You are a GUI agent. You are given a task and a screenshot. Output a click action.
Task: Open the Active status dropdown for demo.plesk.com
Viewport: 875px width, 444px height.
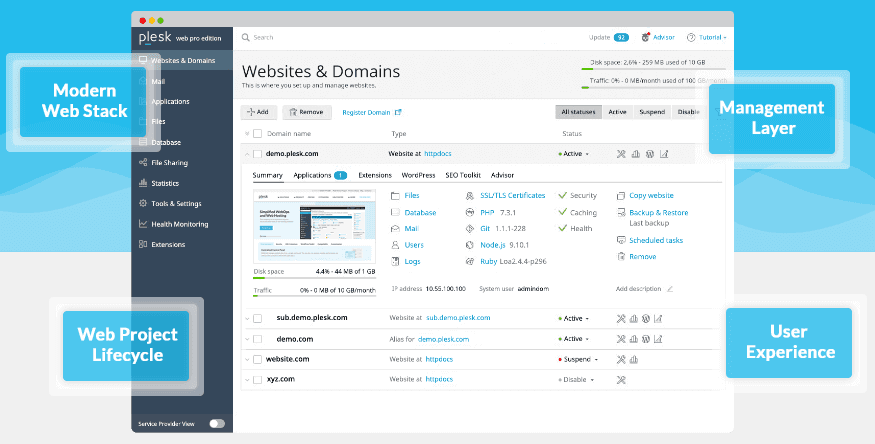click(574, 154)
